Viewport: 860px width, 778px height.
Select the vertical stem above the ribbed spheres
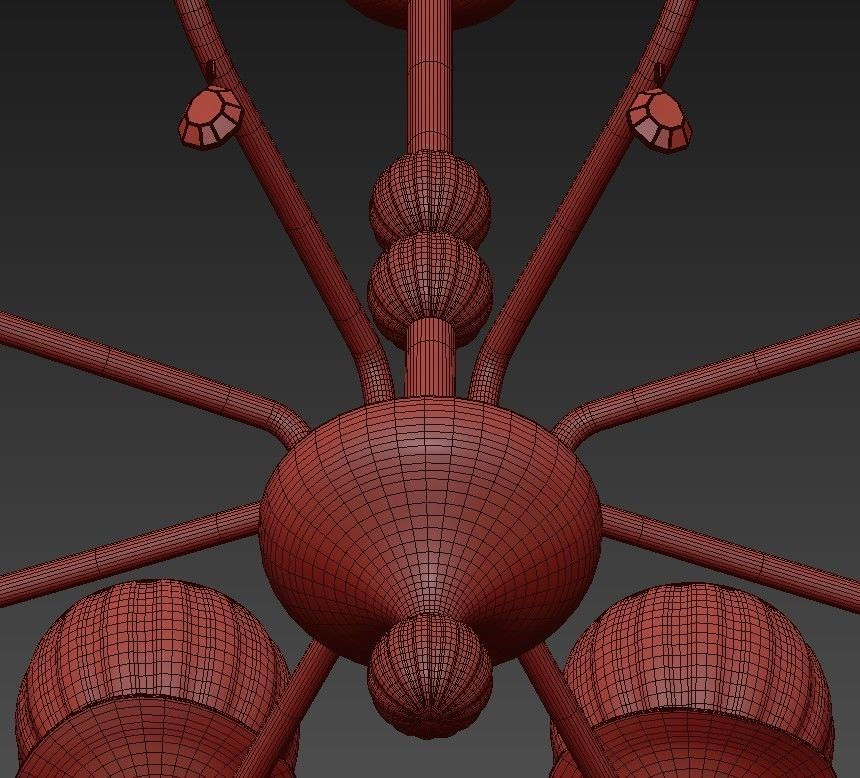pos(430,77)
